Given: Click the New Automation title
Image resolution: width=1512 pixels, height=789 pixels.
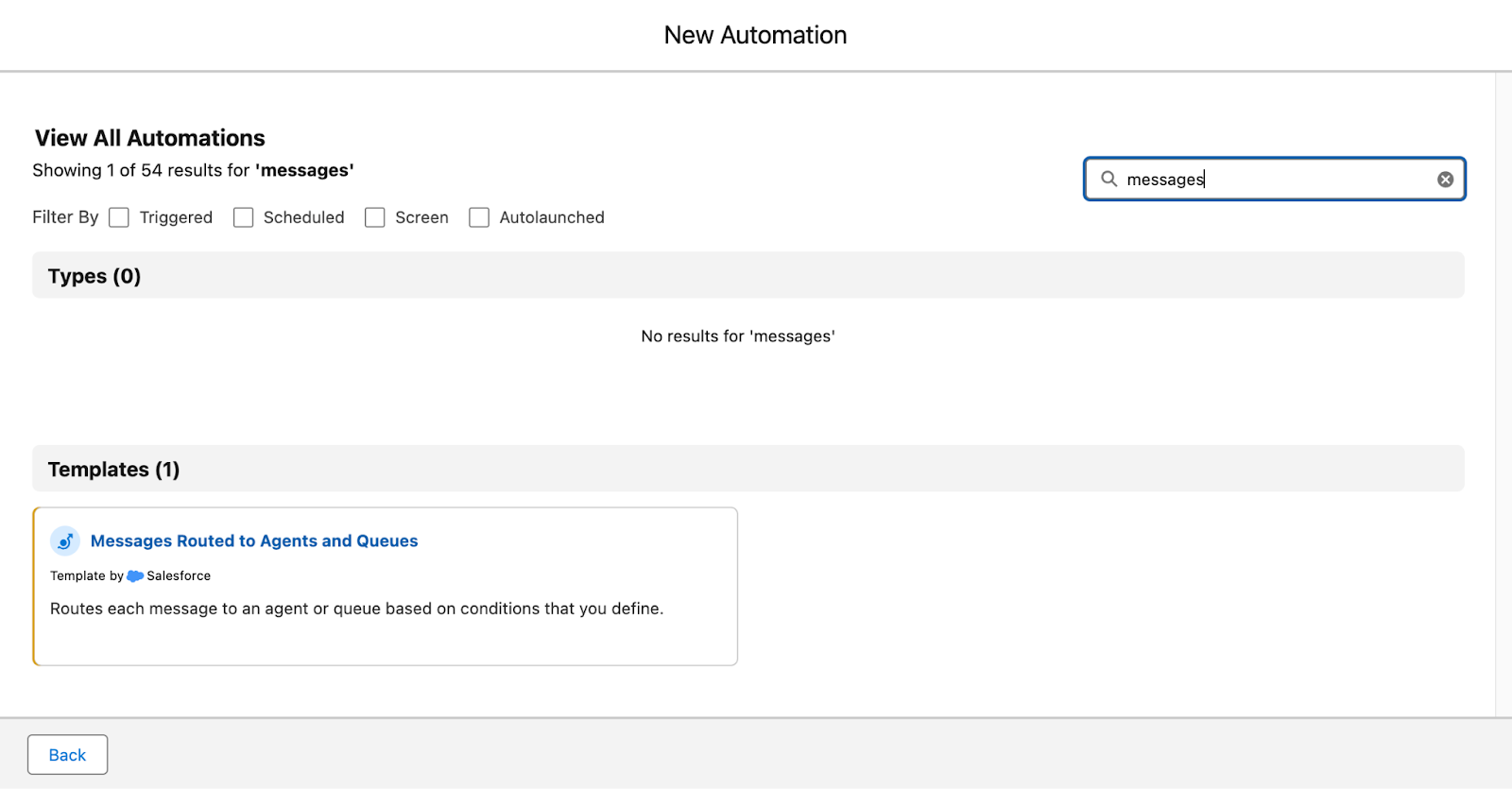Looking at the screenshot, I should click(x=755, y=35).
